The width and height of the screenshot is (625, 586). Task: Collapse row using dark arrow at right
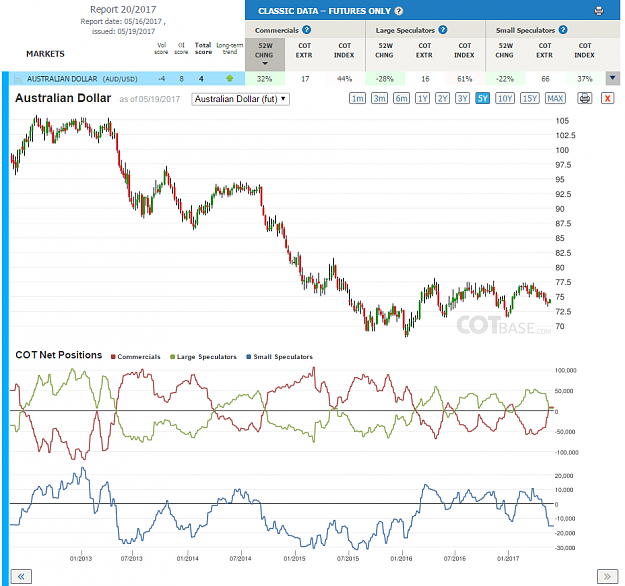[613, 78]
